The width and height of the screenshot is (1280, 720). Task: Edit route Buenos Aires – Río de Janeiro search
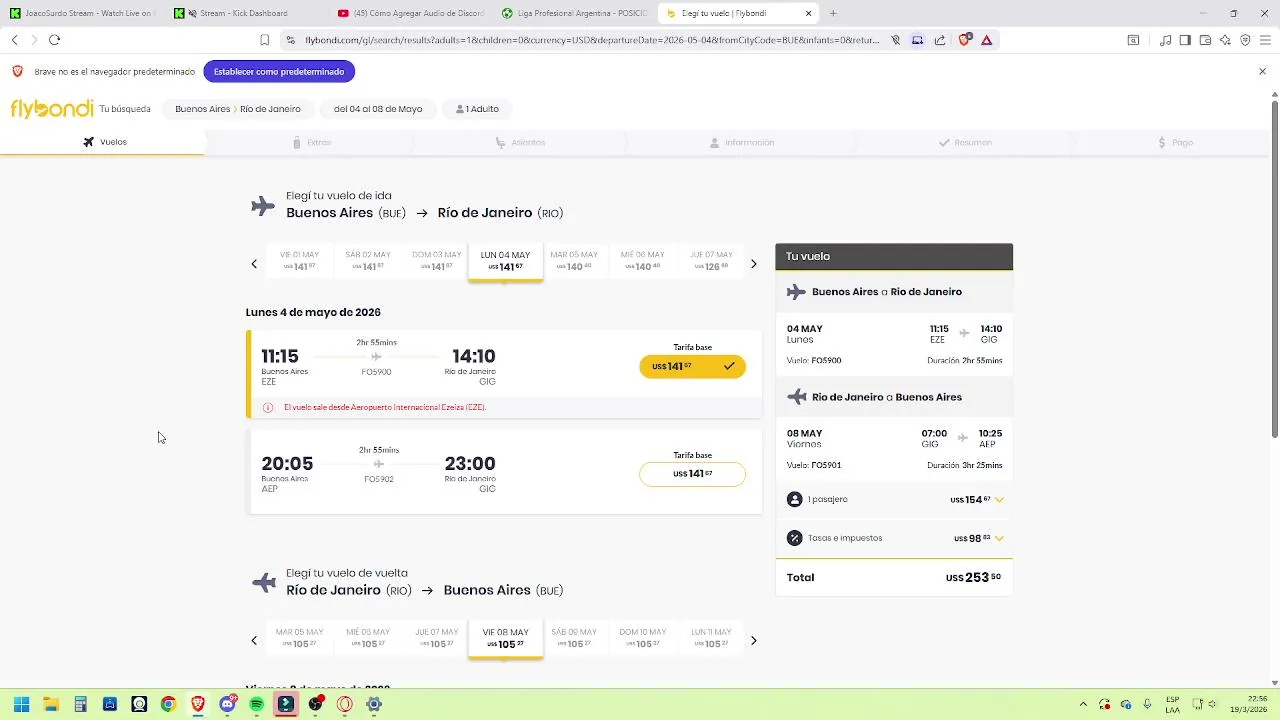click(238, 109)
